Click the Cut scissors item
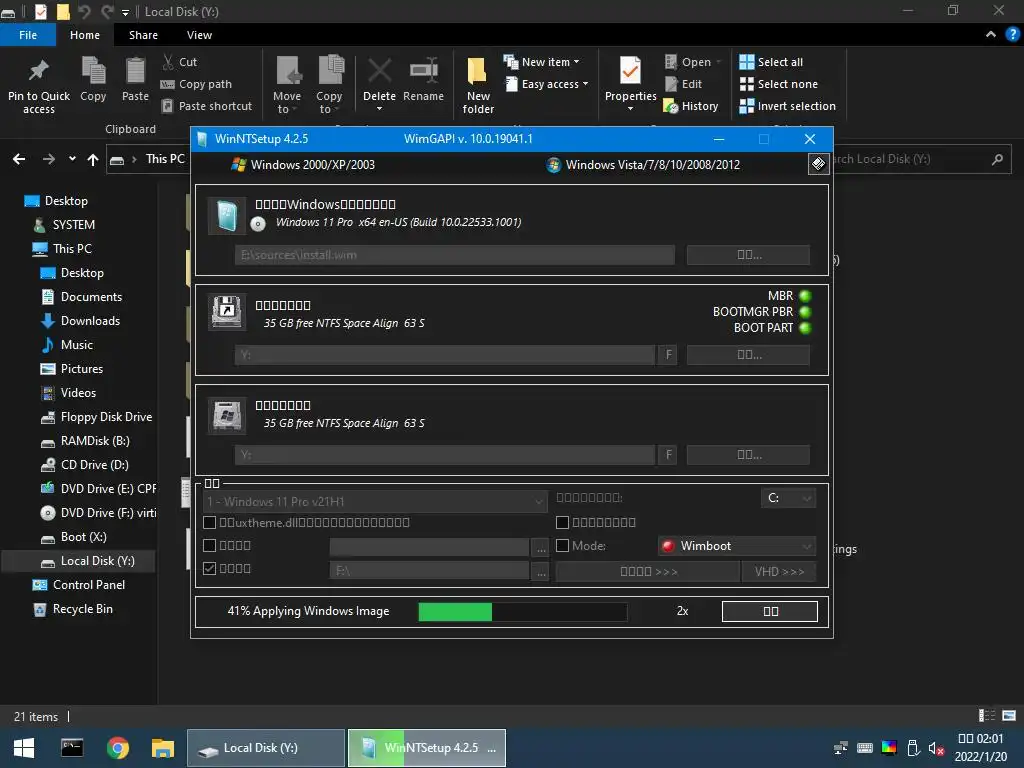 pos(180,62)
